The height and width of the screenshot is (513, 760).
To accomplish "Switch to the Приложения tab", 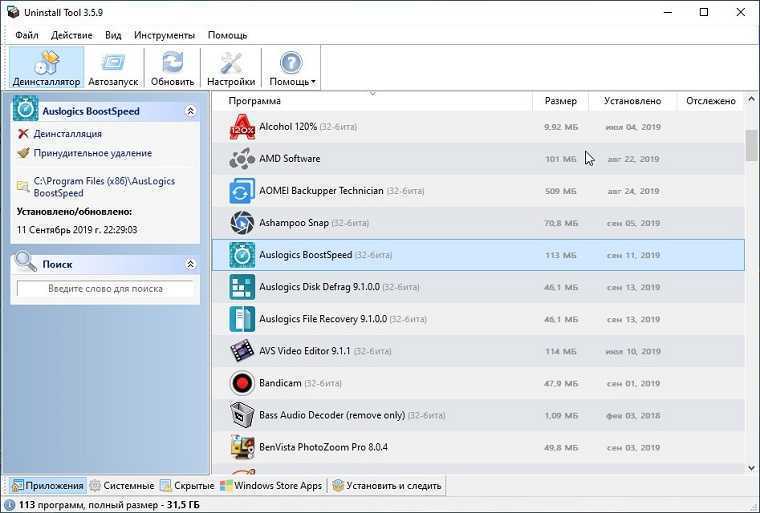I will pyautogui.click(x=48, y=485).
